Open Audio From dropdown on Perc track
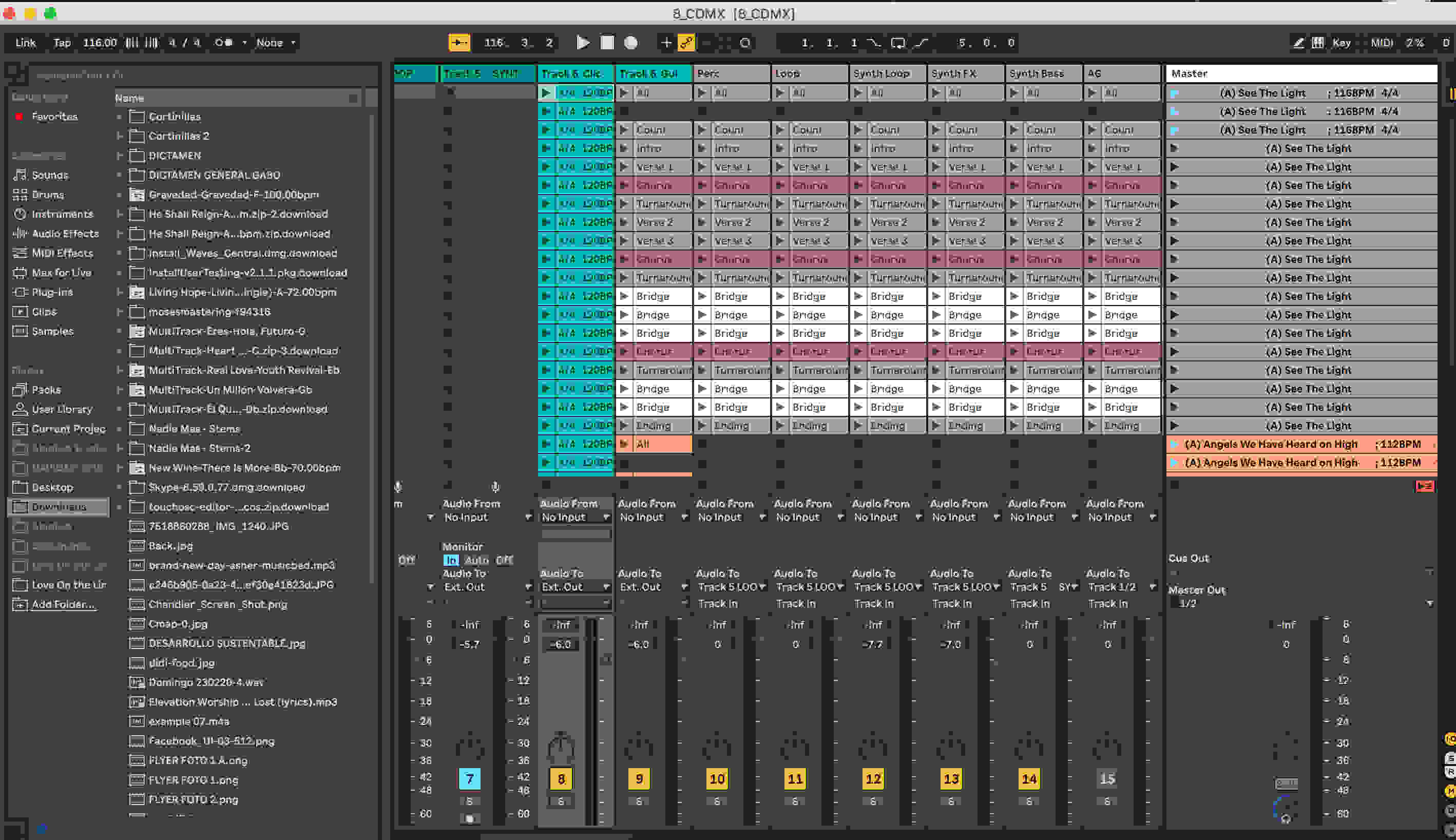 (x=731, y=517)
